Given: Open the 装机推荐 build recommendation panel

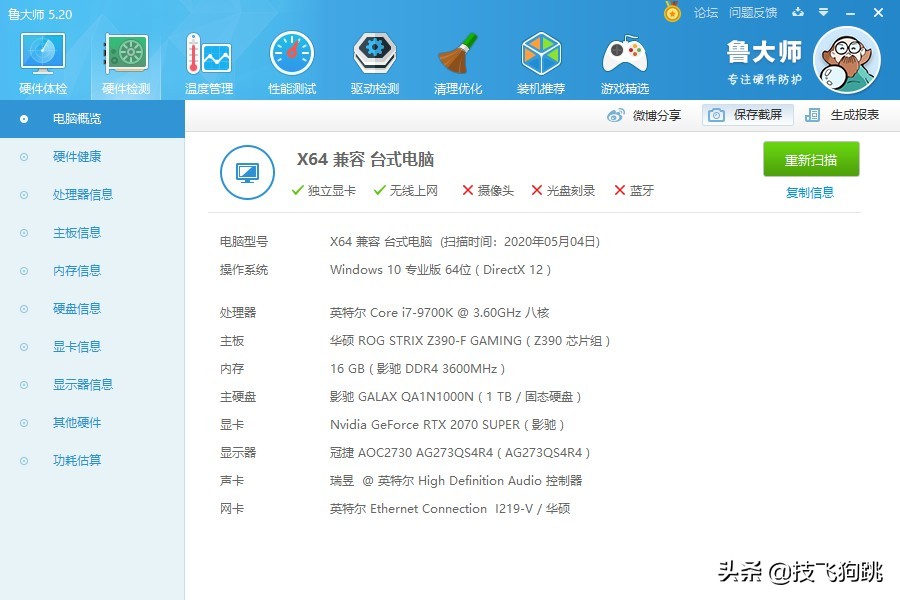Looking at the screenshot, I should tap(541, 60).
